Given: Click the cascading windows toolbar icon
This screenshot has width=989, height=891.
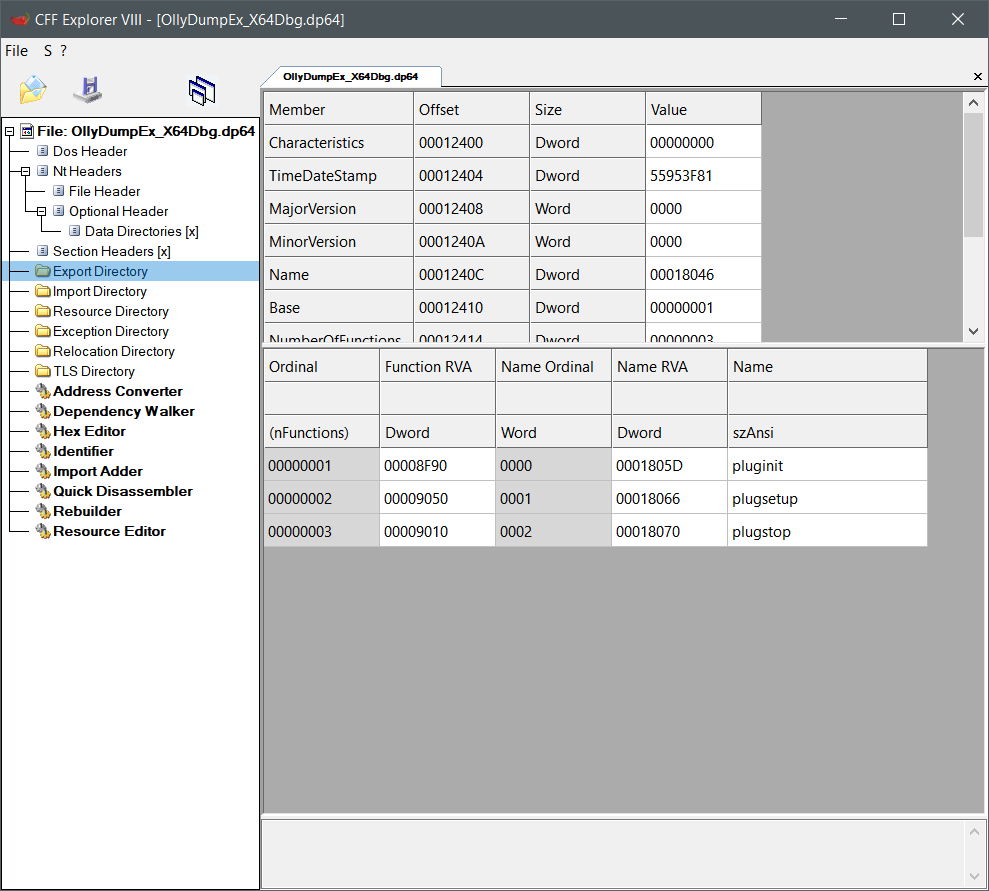Looking at the screenshot, I should coord(202,91).
